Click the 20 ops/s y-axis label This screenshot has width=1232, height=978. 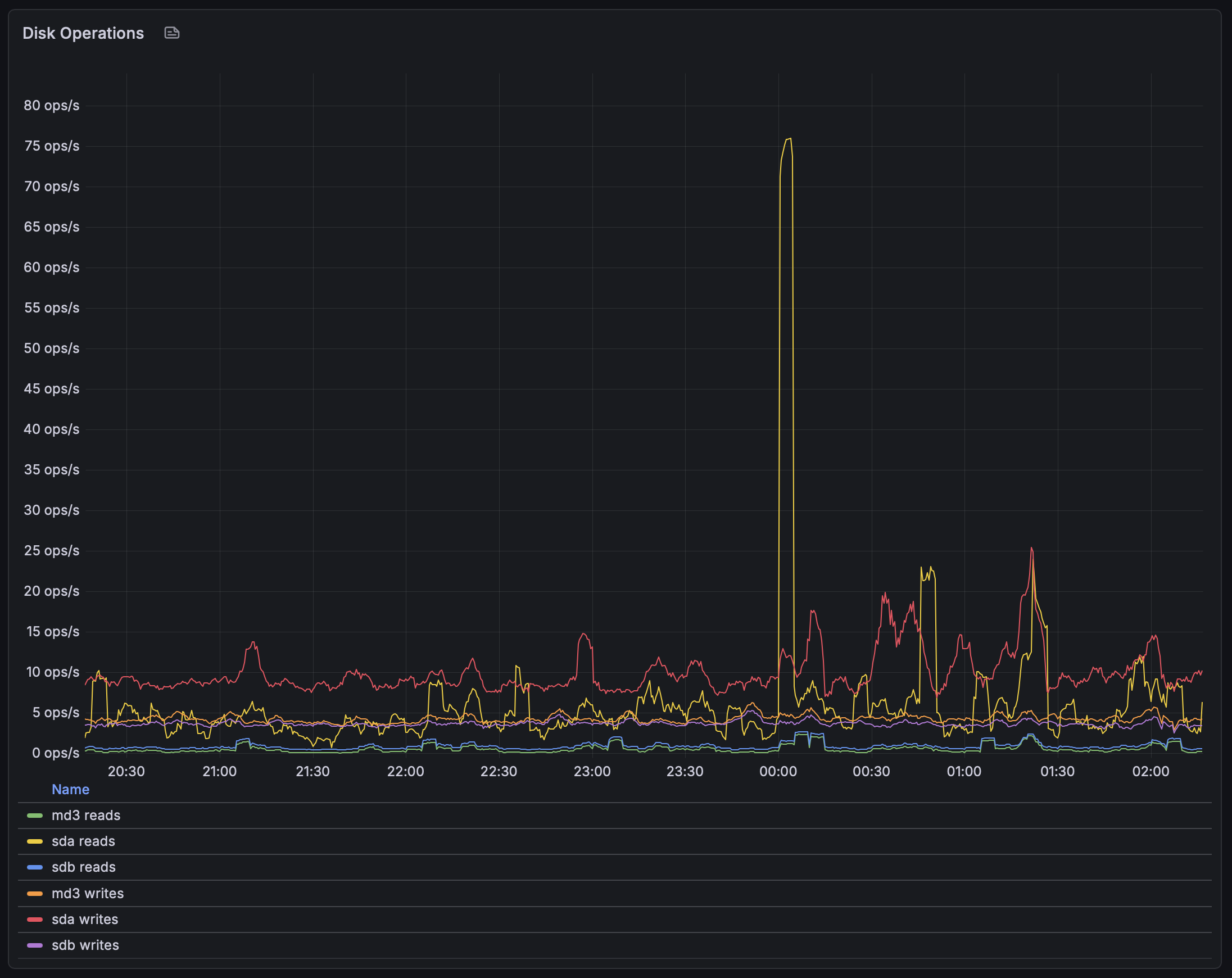[52, 591]
